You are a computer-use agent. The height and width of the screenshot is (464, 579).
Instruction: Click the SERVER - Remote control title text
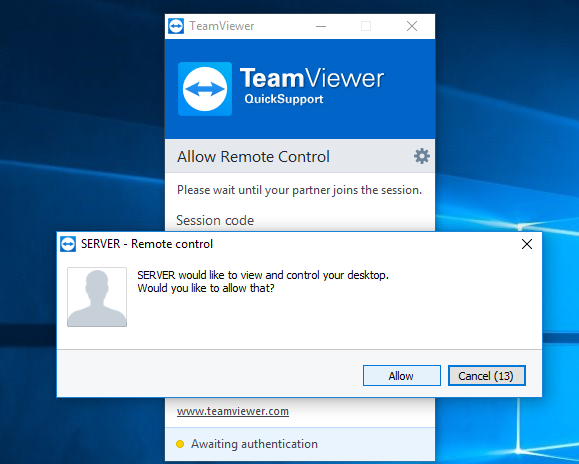point(147,244)
